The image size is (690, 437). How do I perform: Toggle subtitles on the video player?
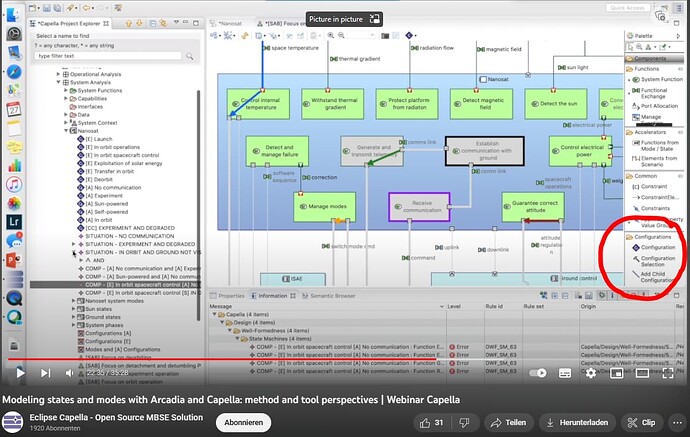pyautogui.click(x=565, y=373)
